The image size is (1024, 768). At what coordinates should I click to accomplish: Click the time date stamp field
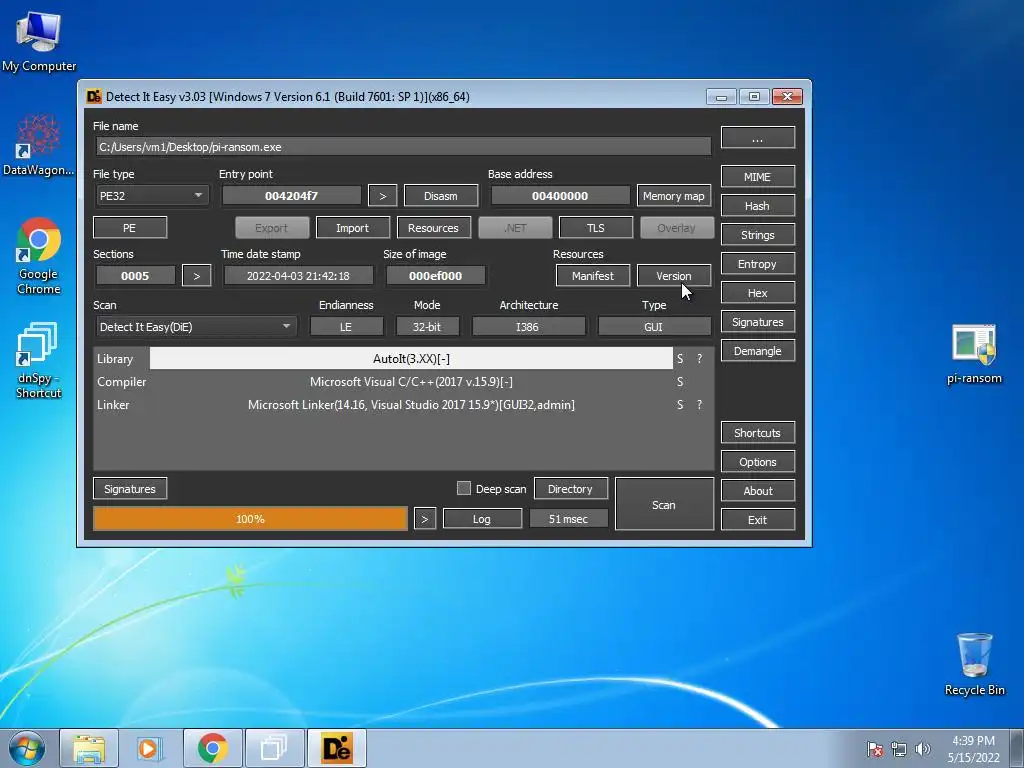click(x=298, y=276)
